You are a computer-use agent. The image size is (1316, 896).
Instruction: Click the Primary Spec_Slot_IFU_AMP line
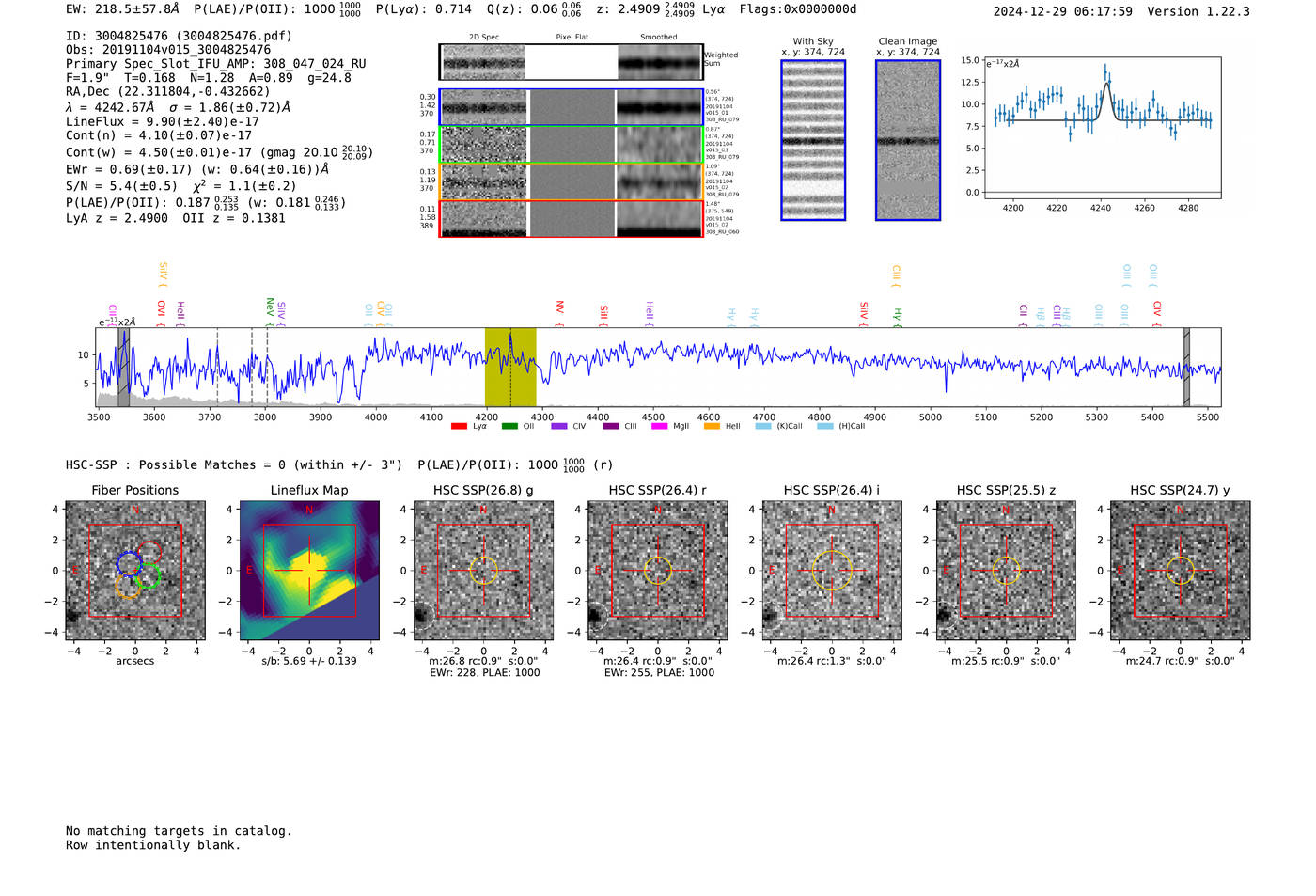216,64
